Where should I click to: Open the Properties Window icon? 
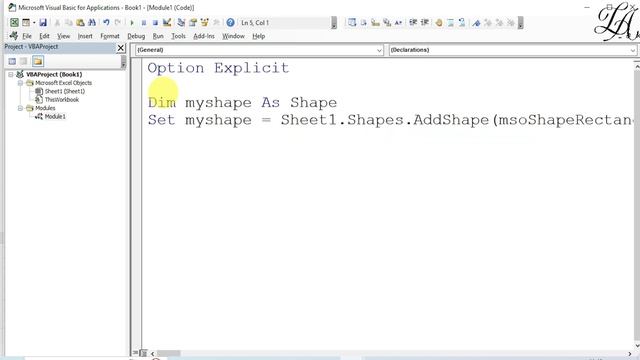[193, 22]
